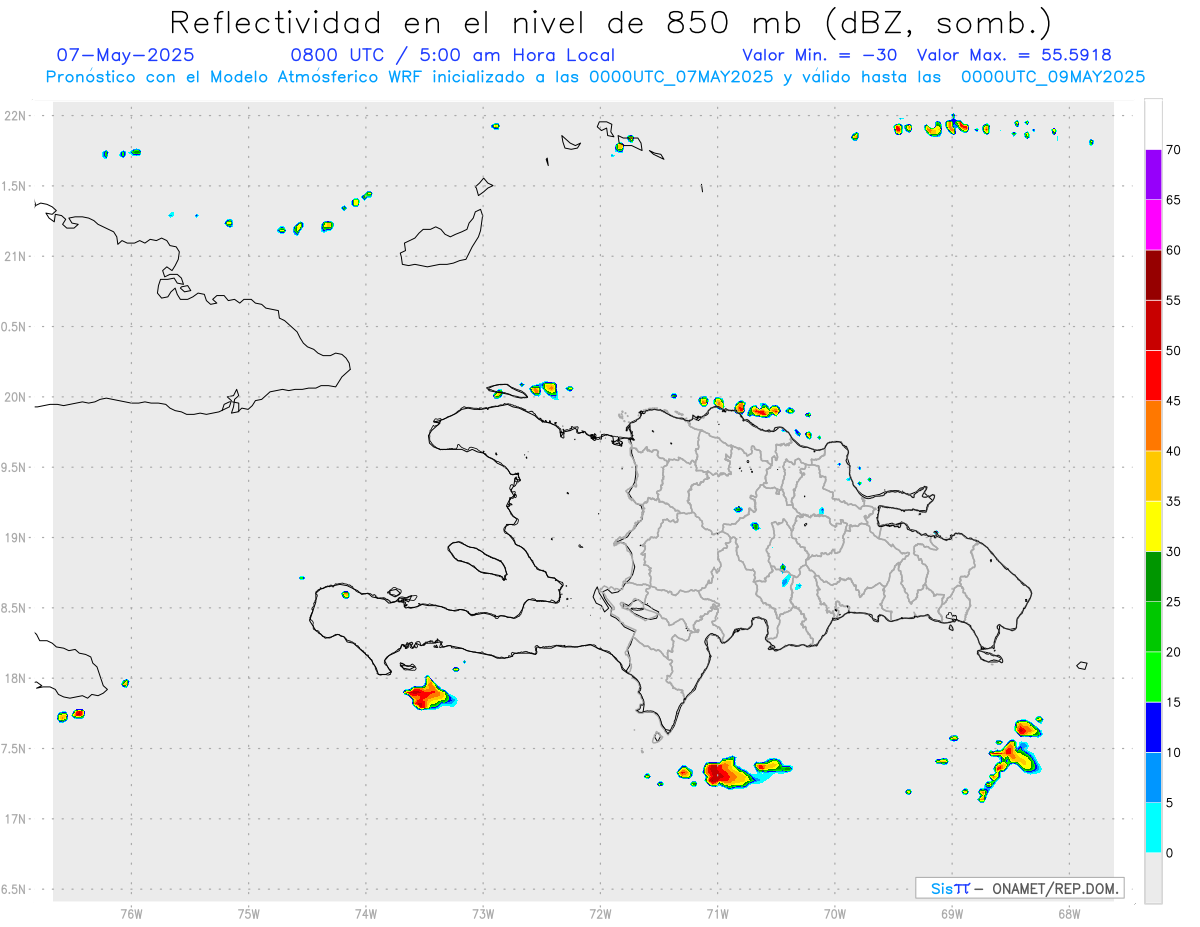Viewport: 1200px width, 927px height.
Task: Click the 21N latitude axis label
Action: 17,257
